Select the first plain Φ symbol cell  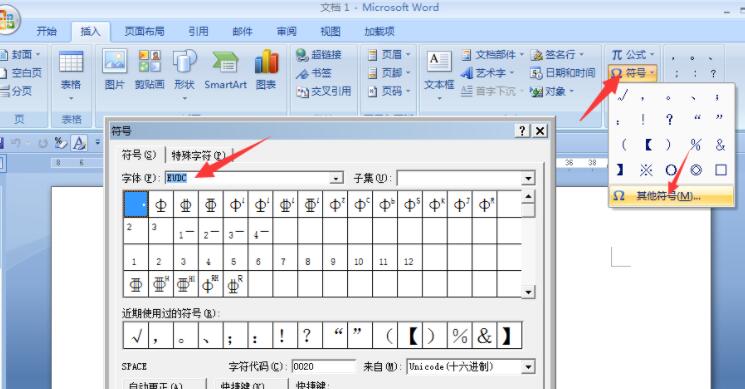161,205
